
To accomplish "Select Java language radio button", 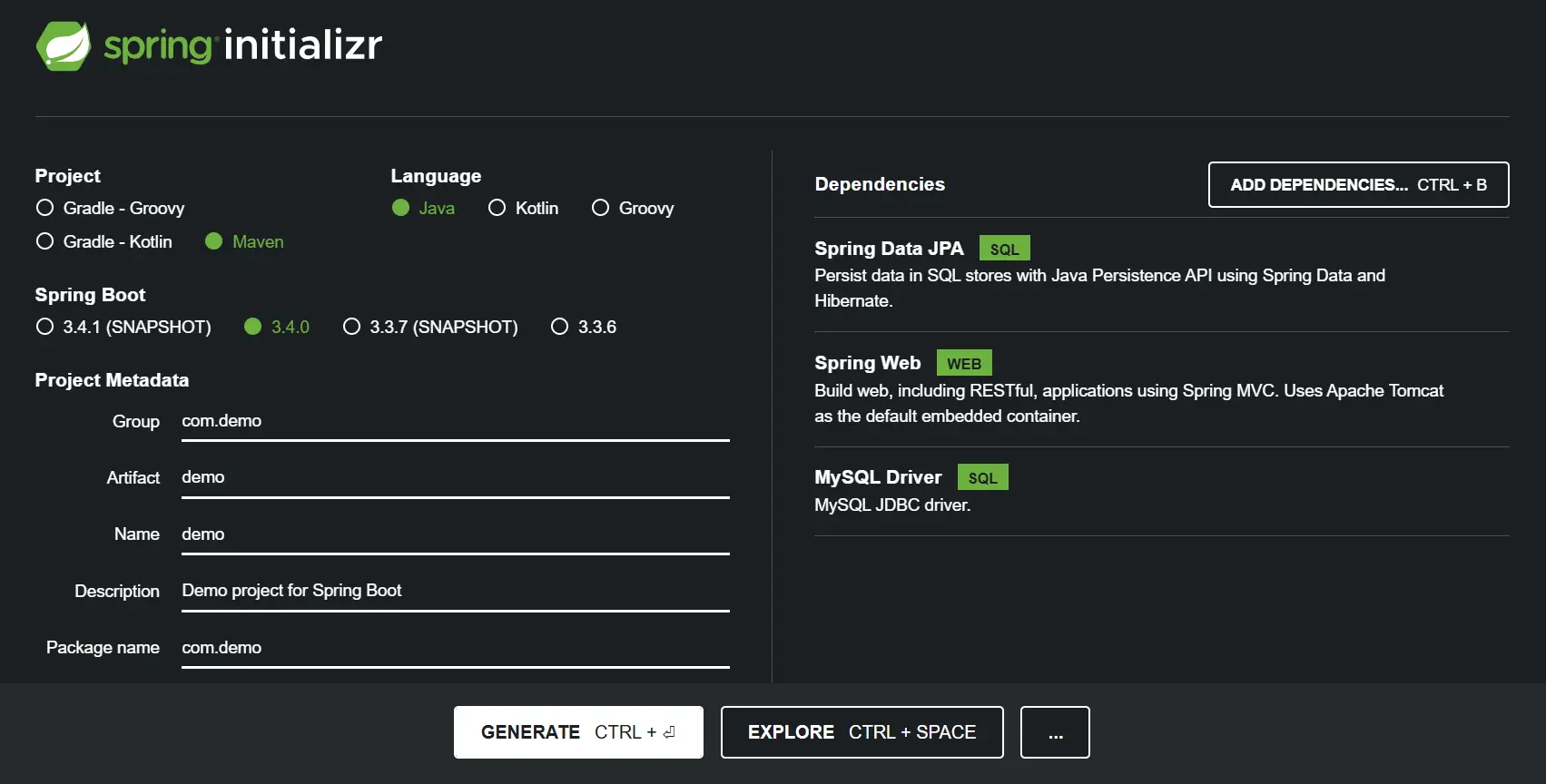I will click(423, 208).
